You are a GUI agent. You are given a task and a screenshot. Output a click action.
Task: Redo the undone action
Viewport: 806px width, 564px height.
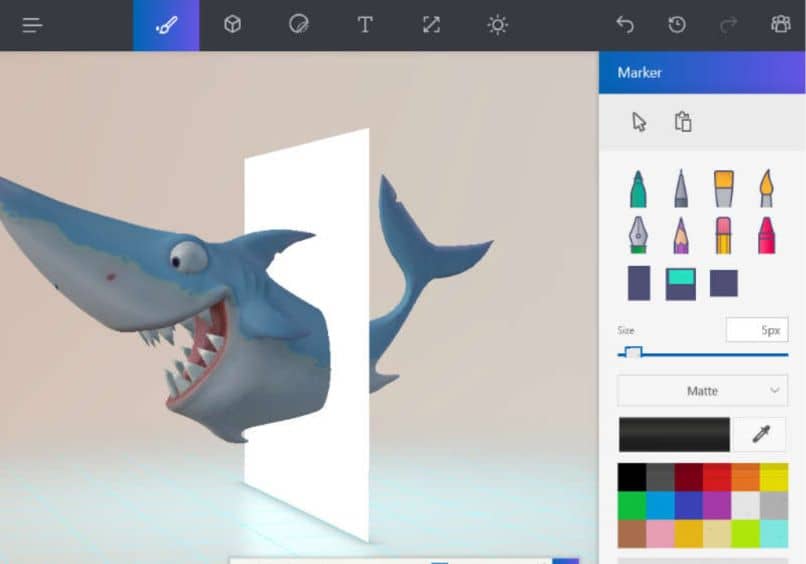pos(729,25)
